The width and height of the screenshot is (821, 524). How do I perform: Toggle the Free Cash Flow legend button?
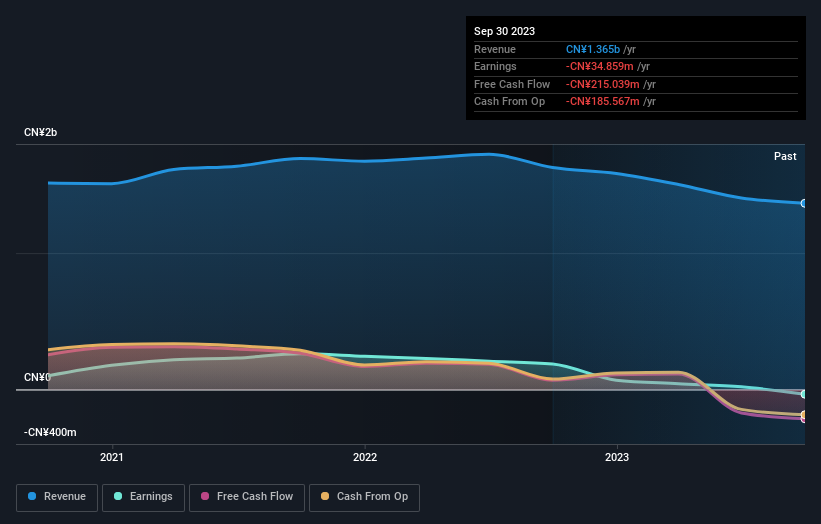(247, 497)
